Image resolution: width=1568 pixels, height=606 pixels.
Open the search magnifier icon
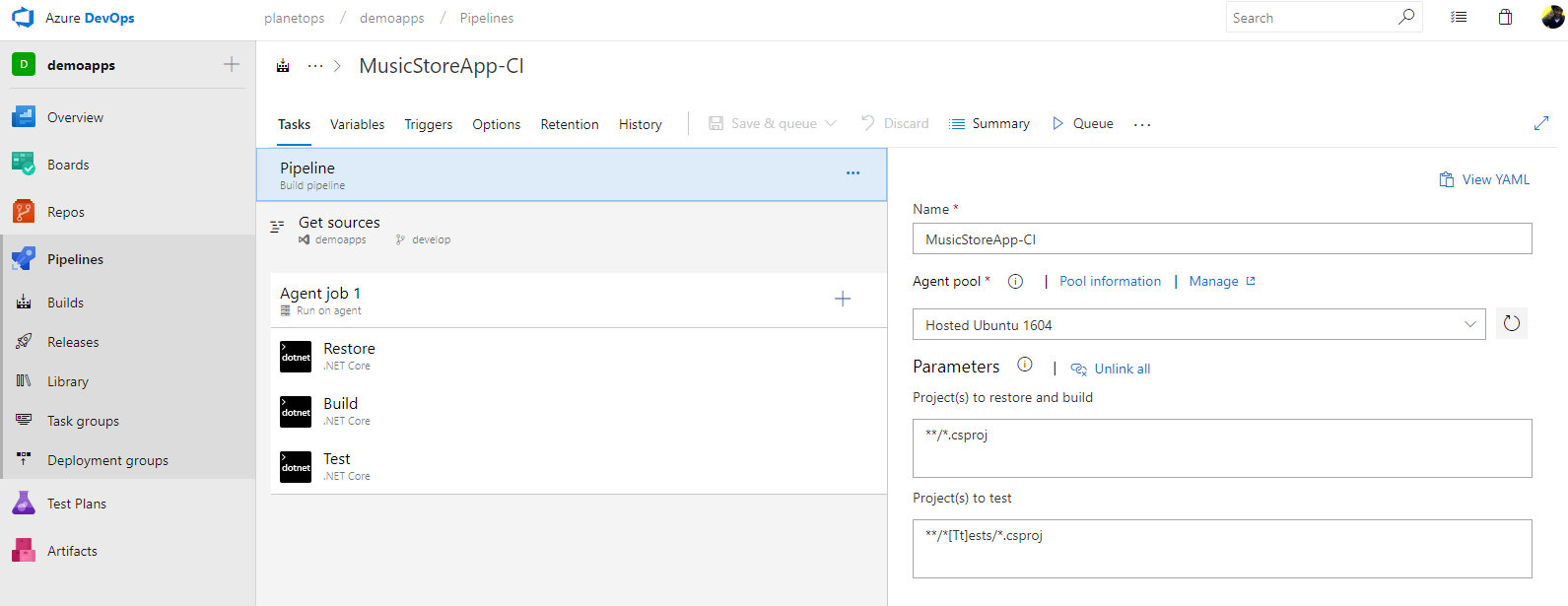[1406, 17]
